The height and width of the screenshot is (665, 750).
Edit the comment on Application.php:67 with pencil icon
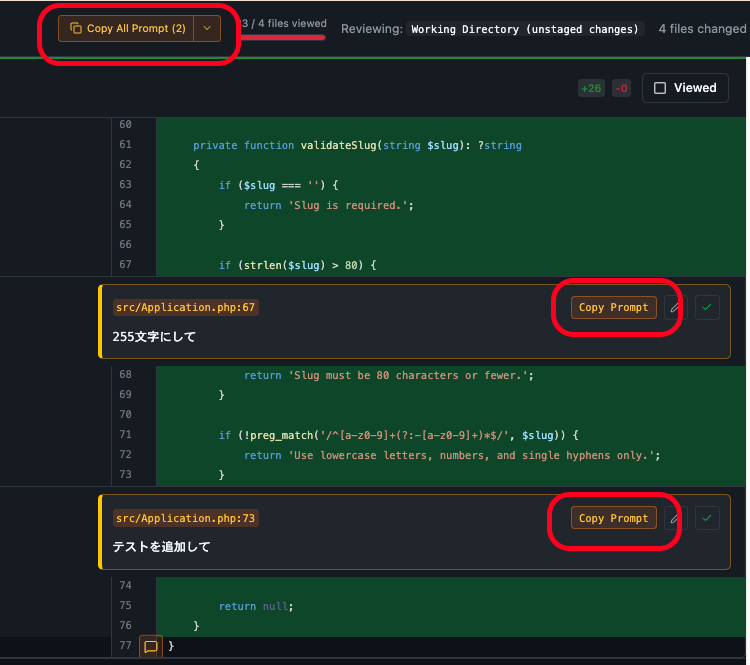tap(675, 308)
